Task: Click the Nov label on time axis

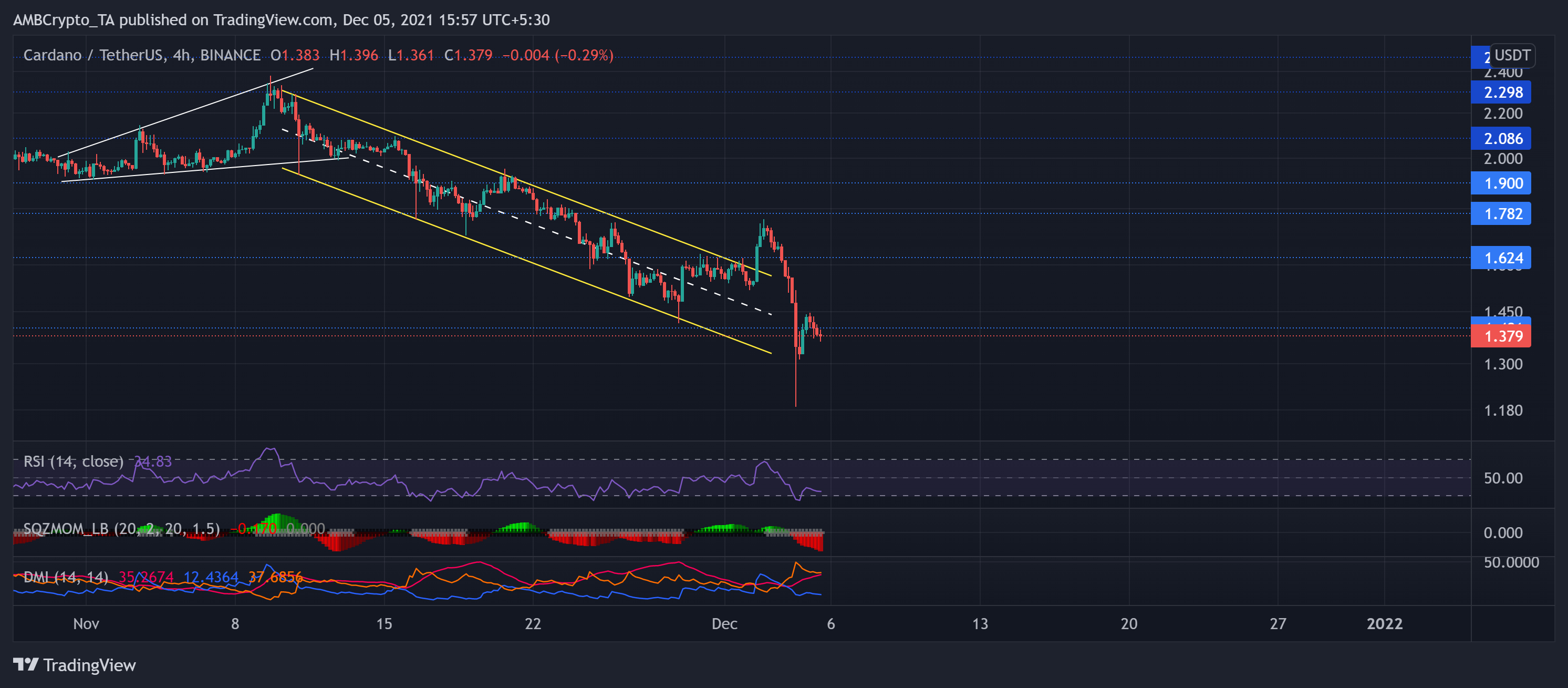Action: click(x=86, y=623)
